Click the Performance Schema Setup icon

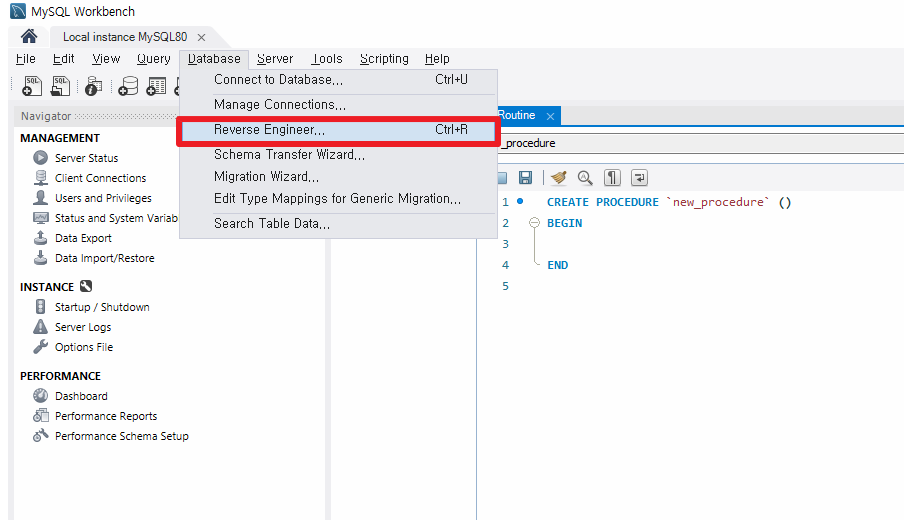coord(40,436)
